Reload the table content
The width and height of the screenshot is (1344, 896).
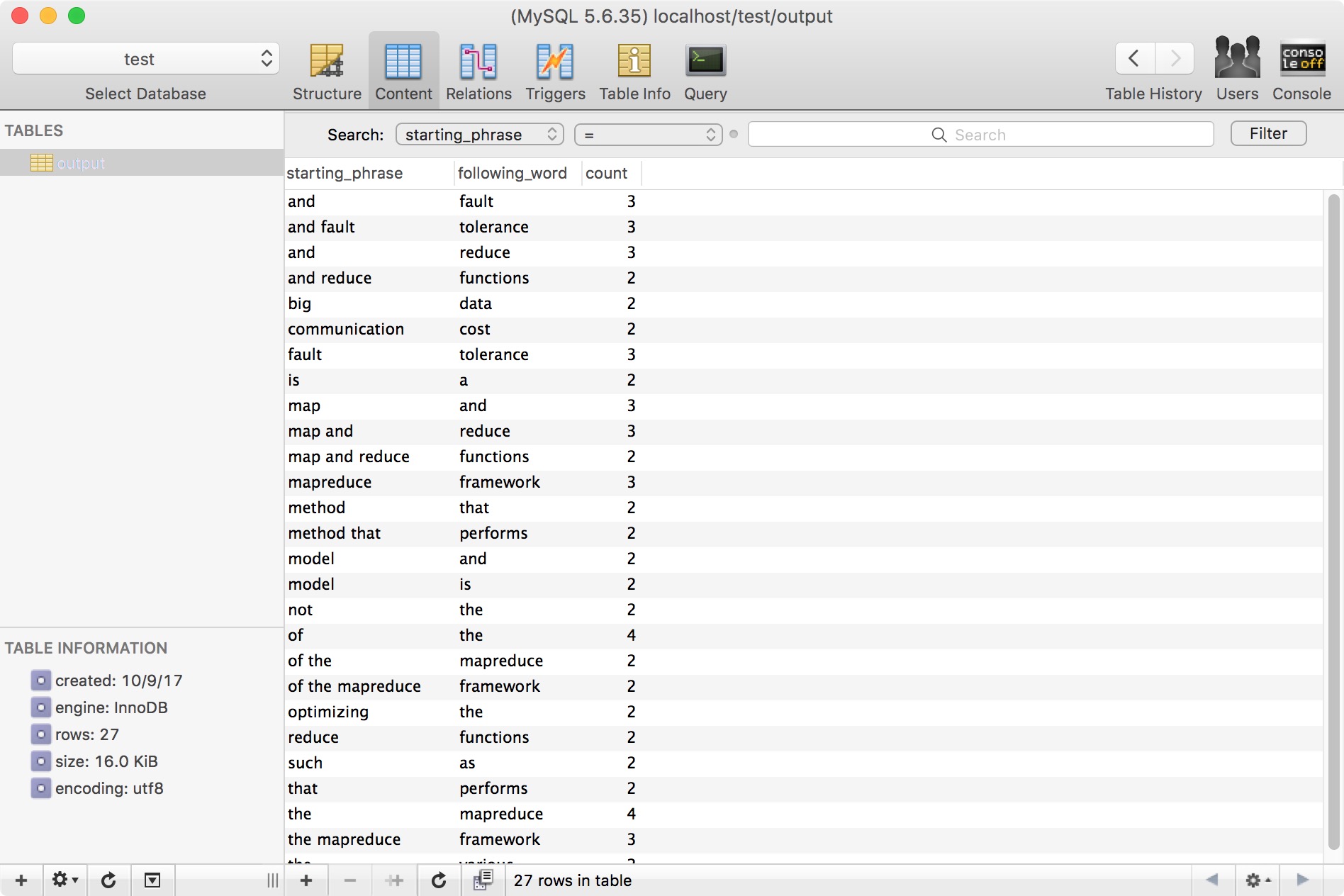[x=439, y=880]
